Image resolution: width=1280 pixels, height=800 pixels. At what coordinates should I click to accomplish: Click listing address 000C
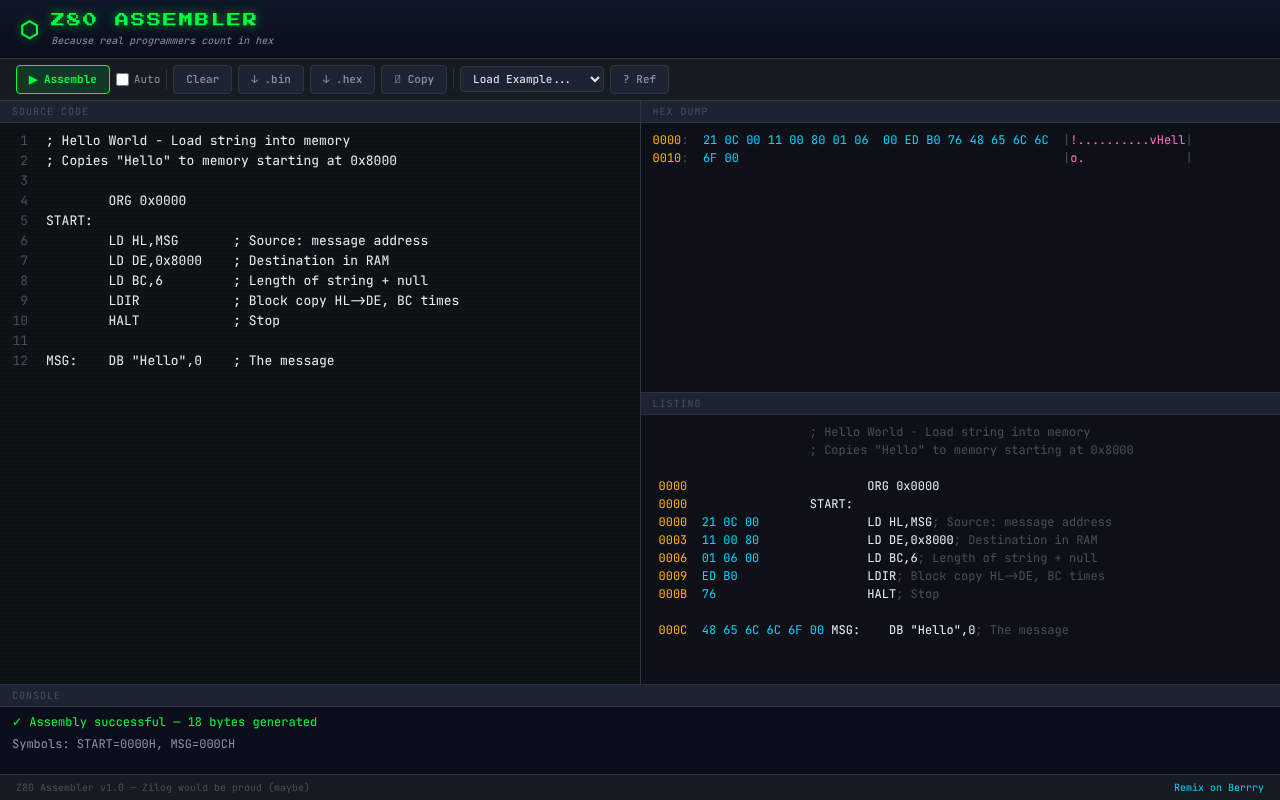point(673,630)
